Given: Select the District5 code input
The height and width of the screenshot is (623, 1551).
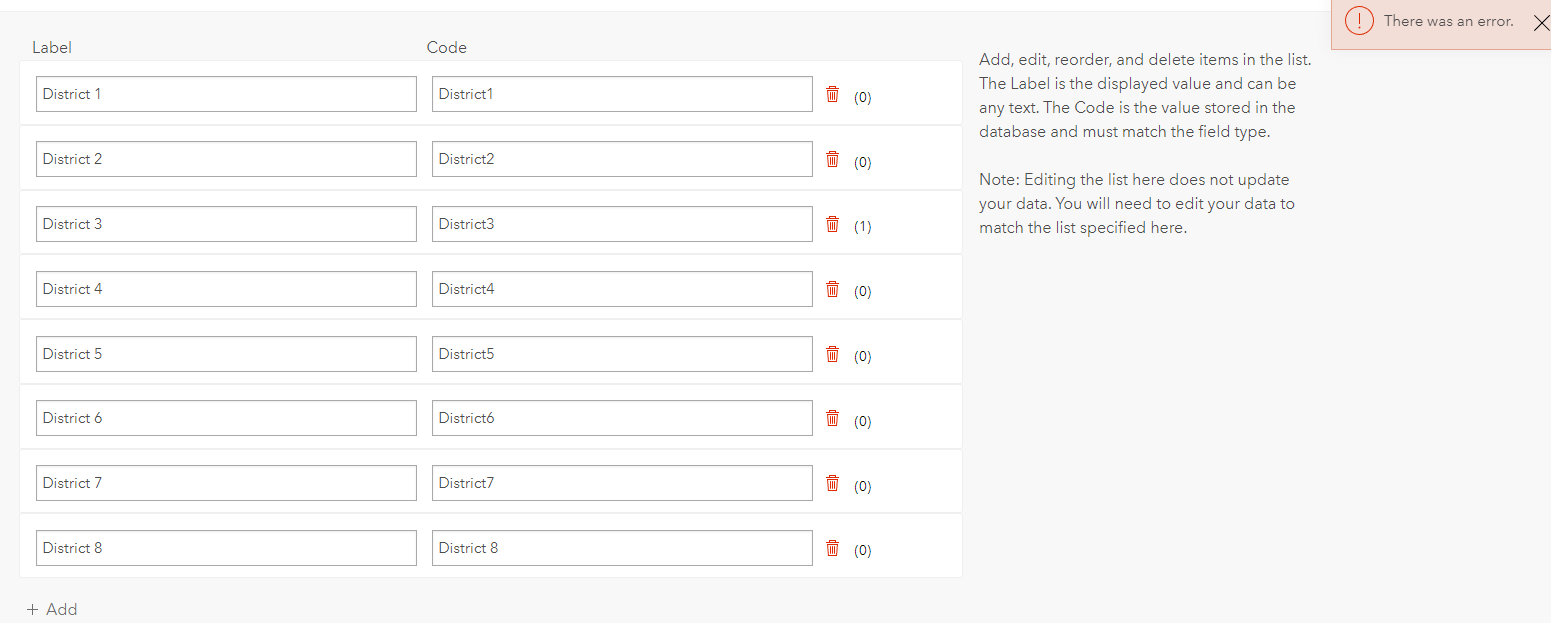Looking at the screenshot, I should click(x=622, y=354).
